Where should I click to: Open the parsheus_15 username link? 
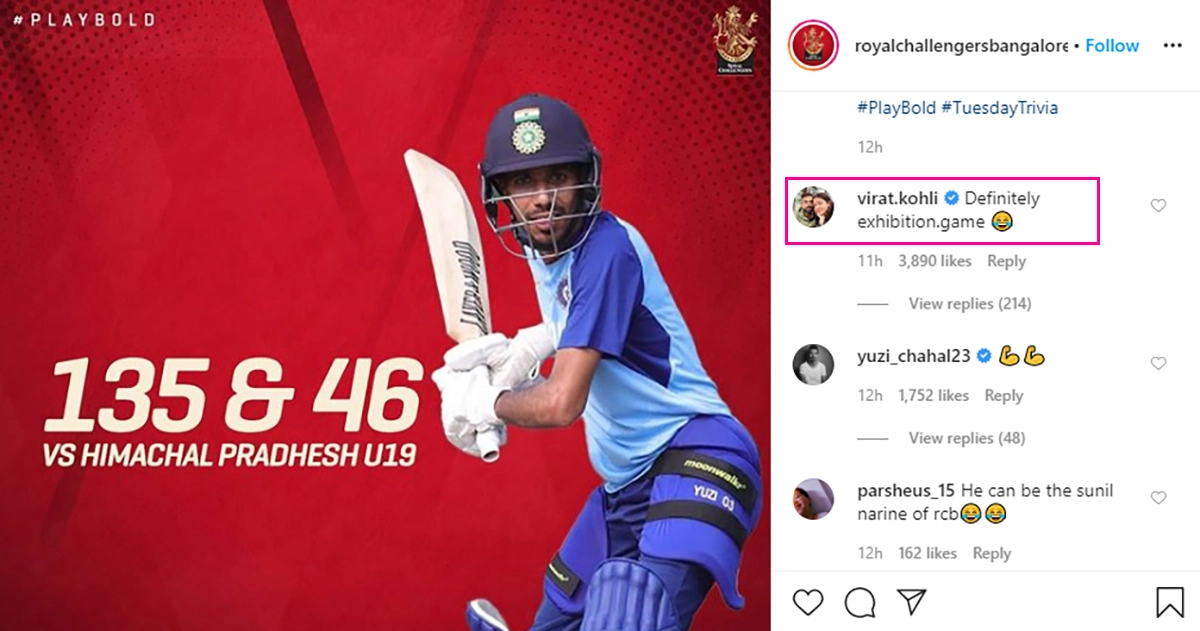tap(907, 491)
